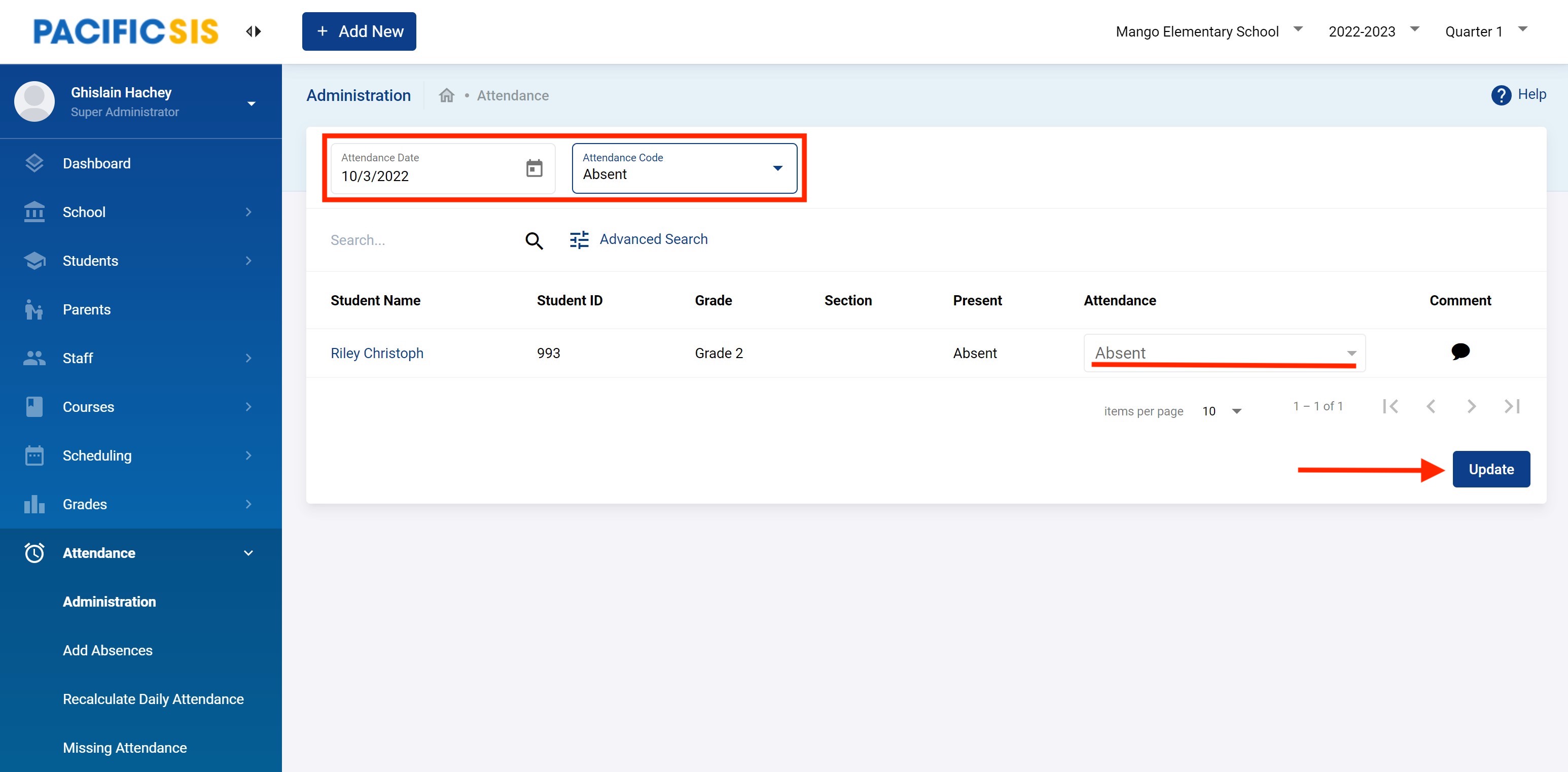1568x772 pixels.
Task: Click the search magnifier icon
Action: (534, 240)
